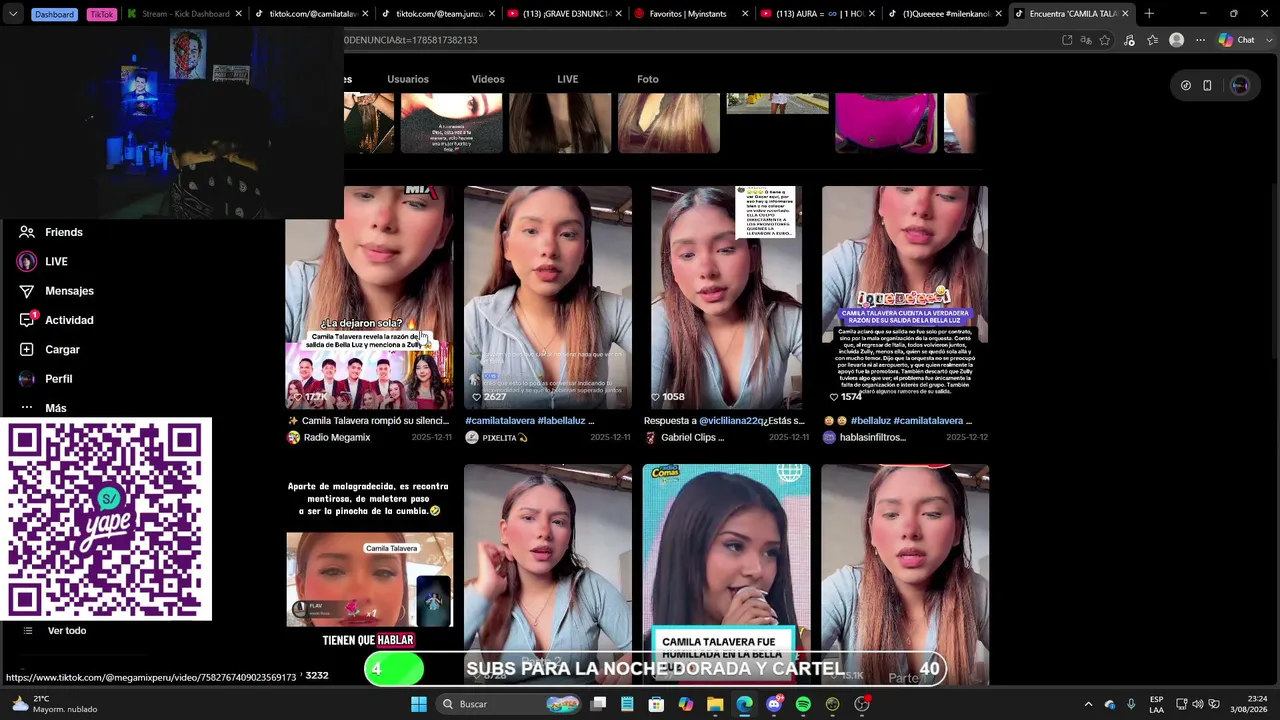Viewport: 1280px width, 720px height.
Task: Open the Más menu in the sidebar
Action: (42, 408)
